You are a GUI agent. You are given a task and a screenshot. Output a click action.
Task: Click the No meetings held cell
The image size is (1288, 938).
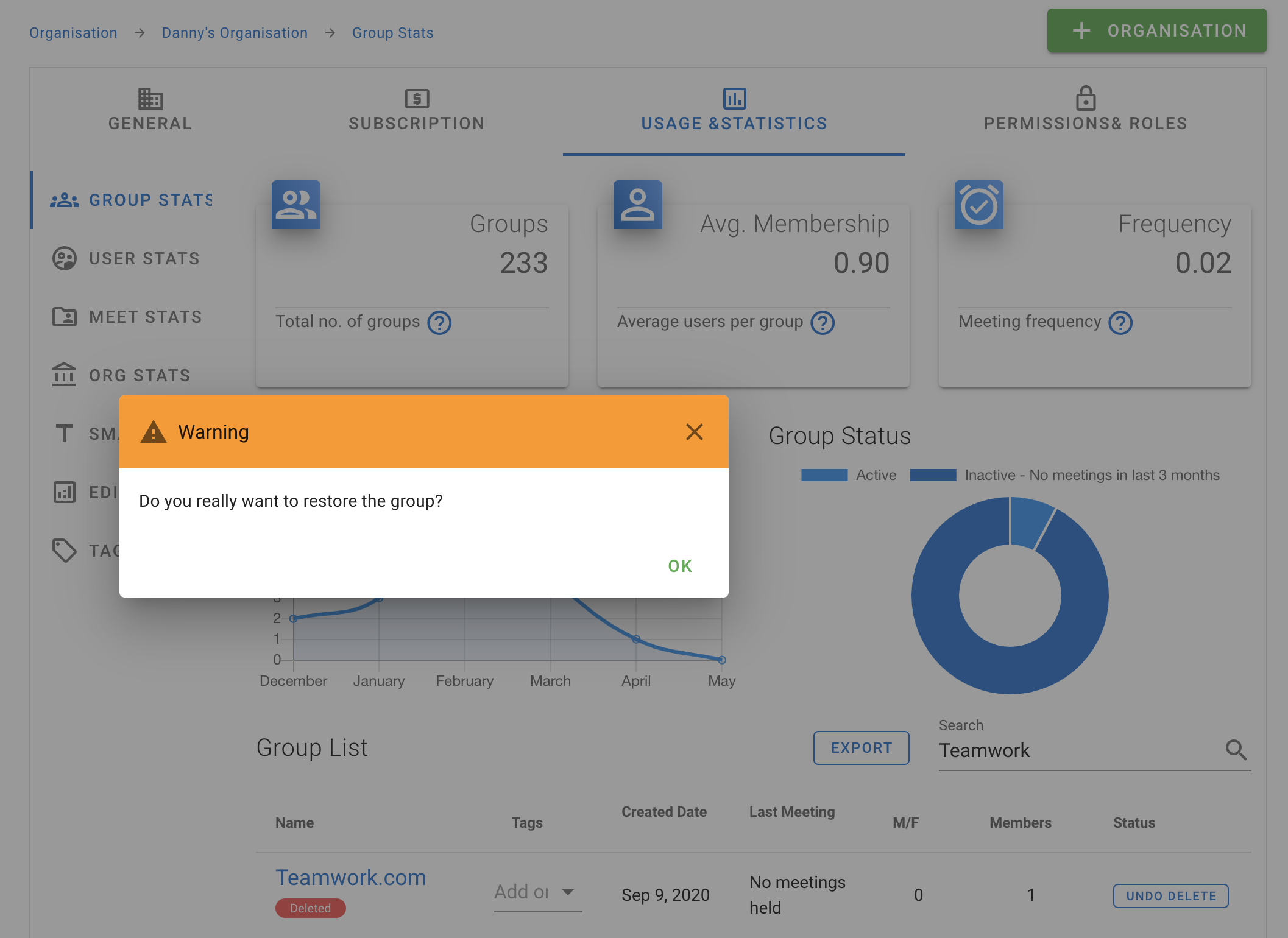[x=798, y=895]
